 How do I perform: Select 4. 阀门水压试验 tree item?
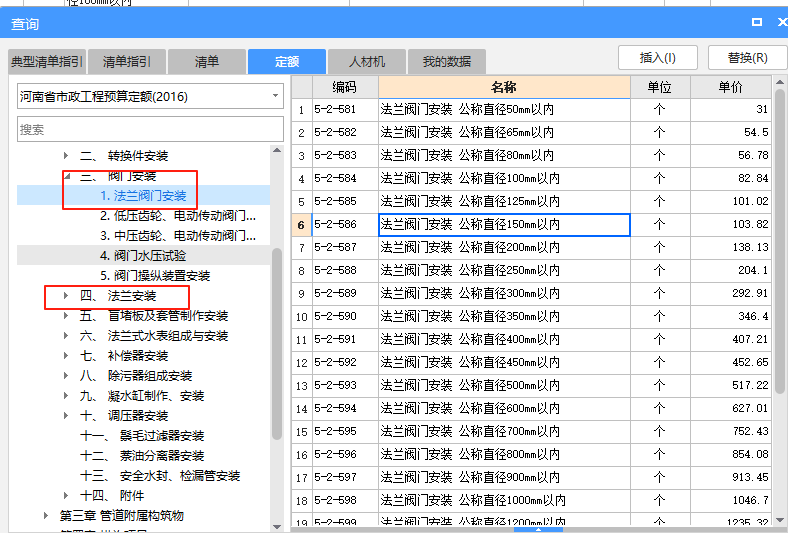[143, 256]
